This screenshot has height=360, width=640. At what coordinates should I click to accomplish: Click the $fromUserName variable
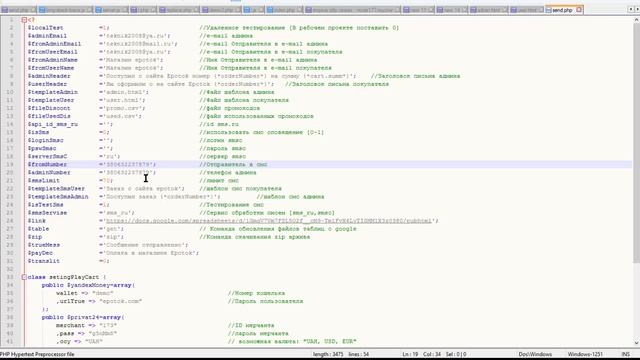click(51, 68)
